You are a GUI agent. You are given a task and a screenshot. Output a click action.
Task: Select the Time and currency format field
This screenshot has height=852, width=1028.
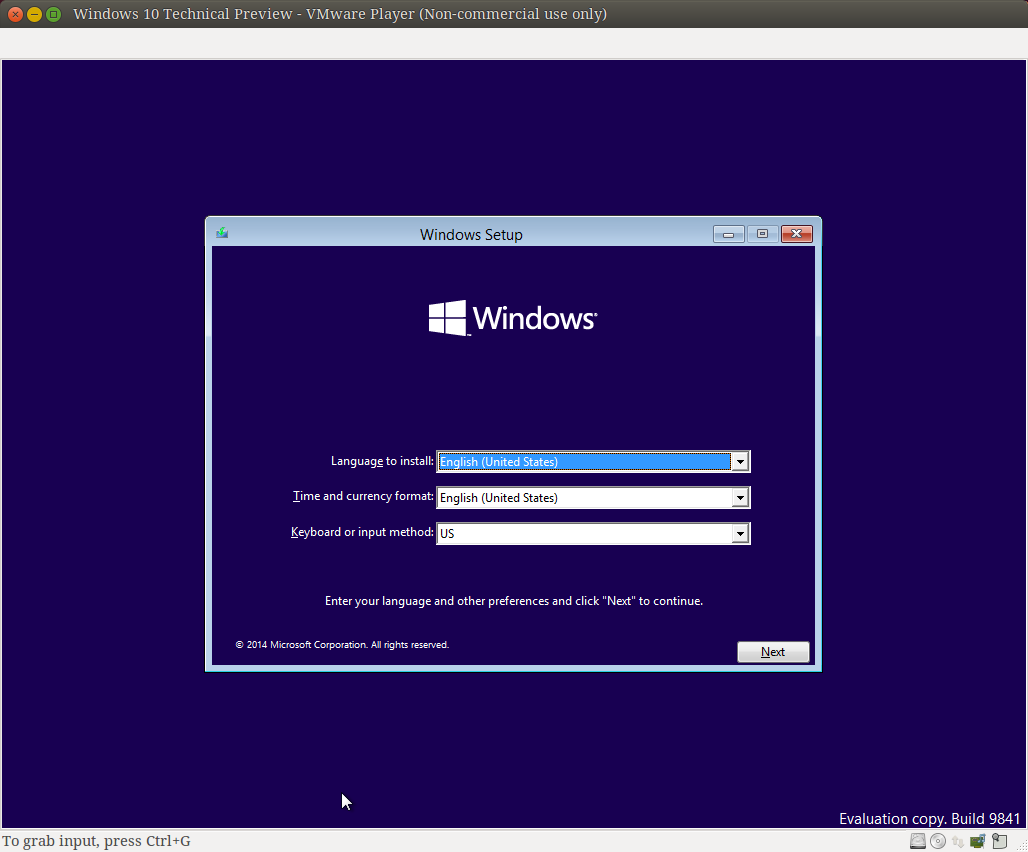(x=593, y=498)
